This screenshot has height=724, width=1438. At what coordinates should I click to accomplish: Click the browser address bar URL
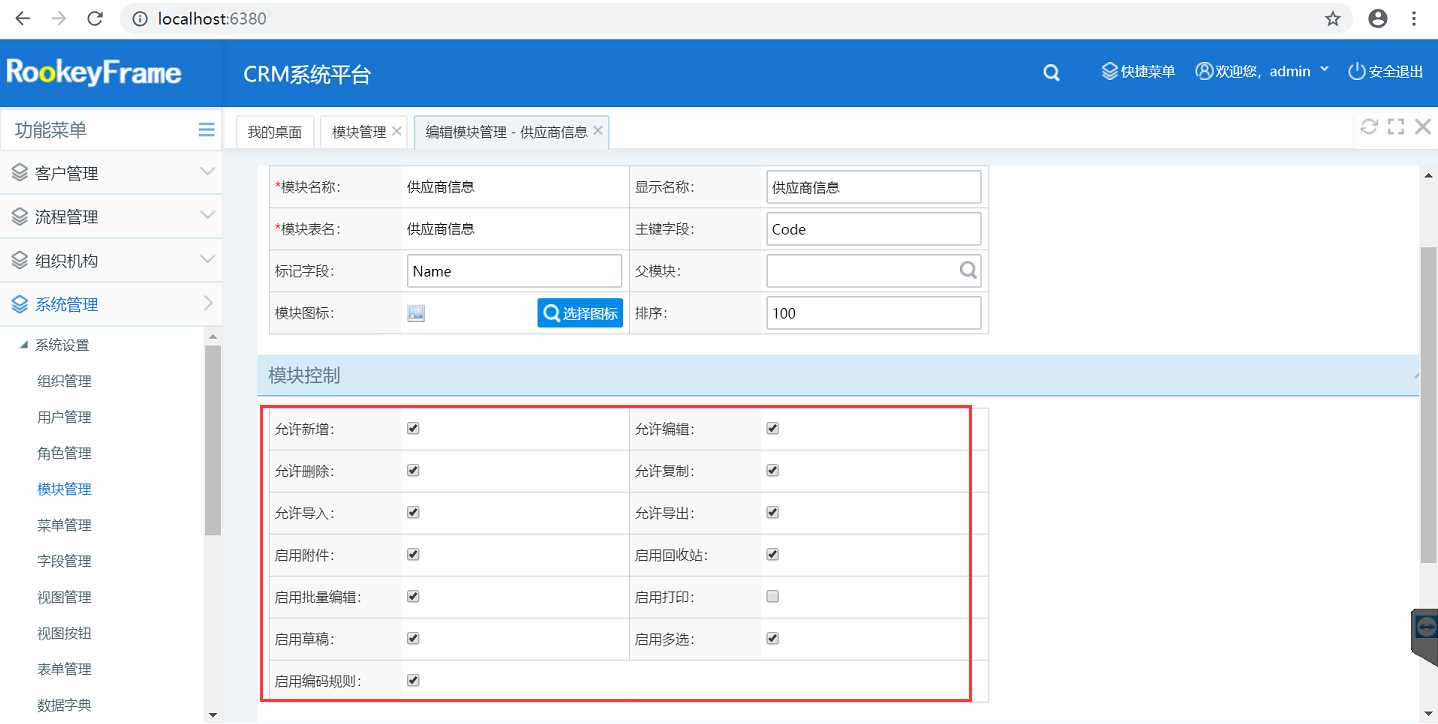(212, 19)
